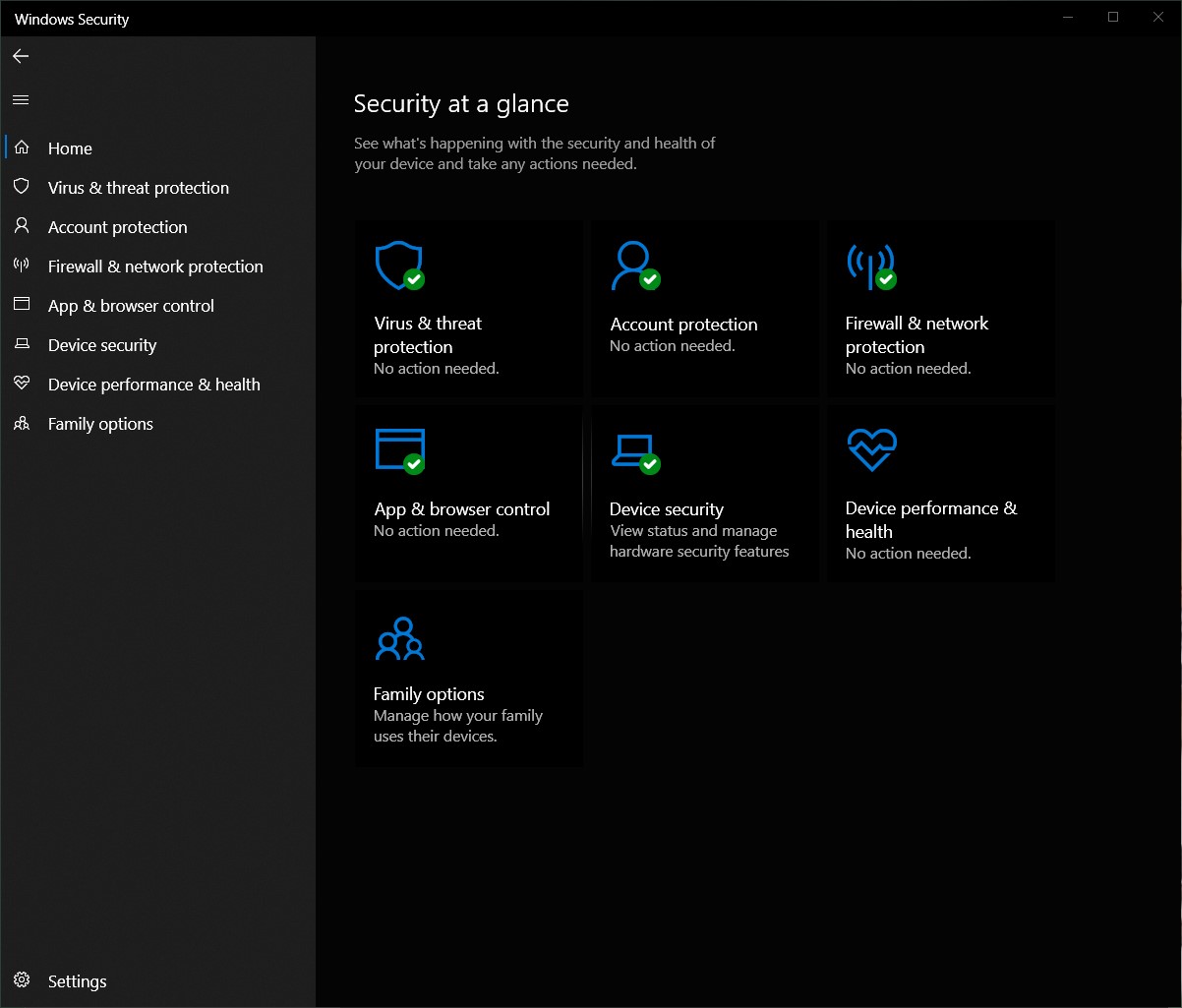Click the shield icon in sidebar
The image size is (1182, 1008).
point(22,187)
